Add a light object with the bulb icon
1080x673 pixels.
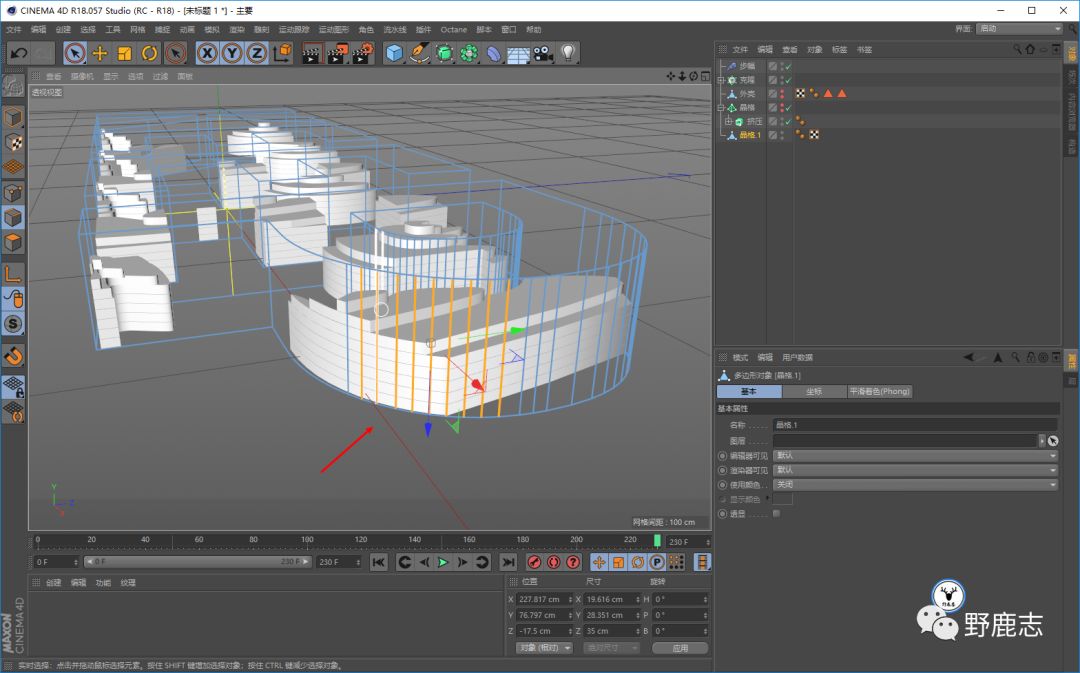(x=568, y=53)
